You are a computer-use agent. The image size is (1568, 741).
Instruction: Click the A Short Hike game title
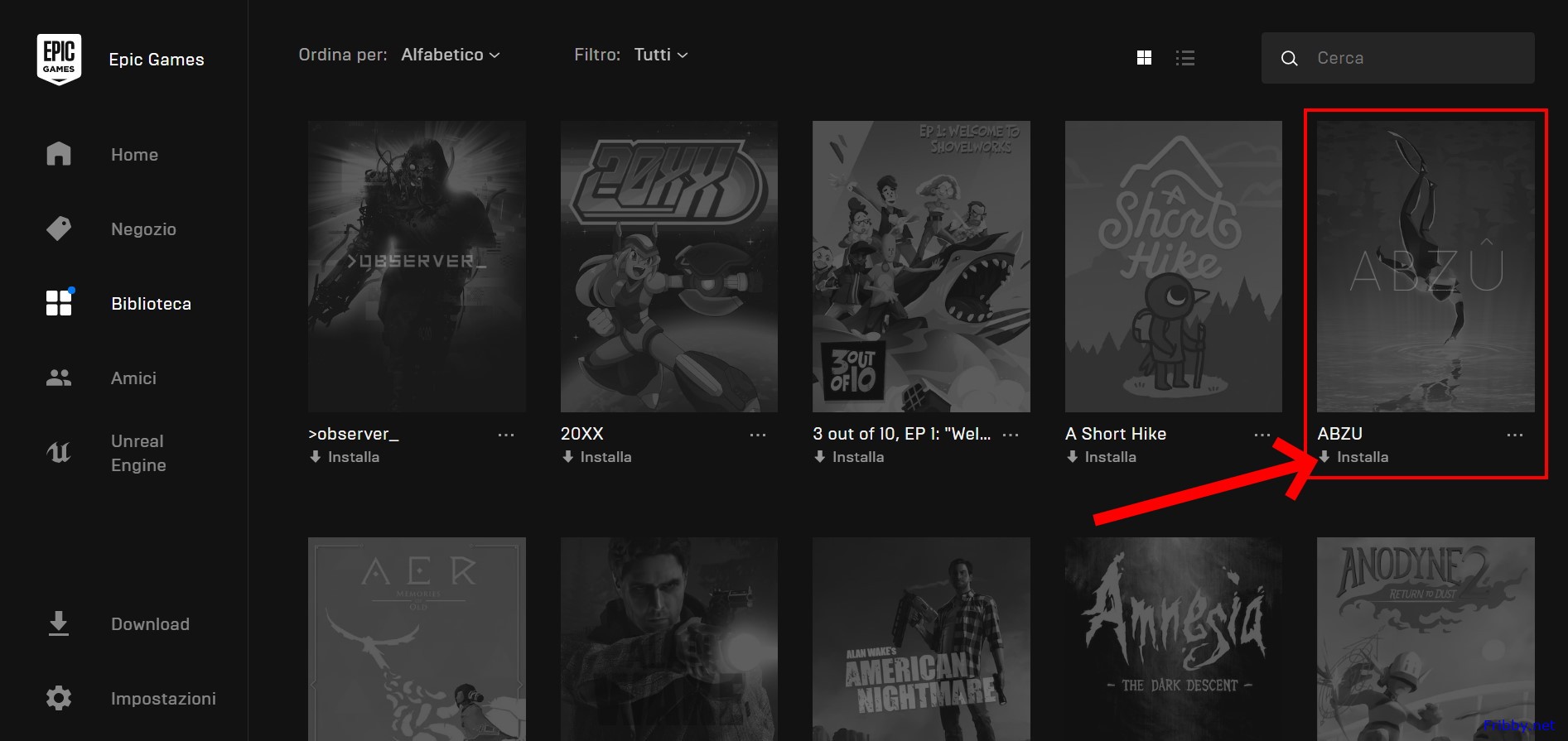(1116, 434)
